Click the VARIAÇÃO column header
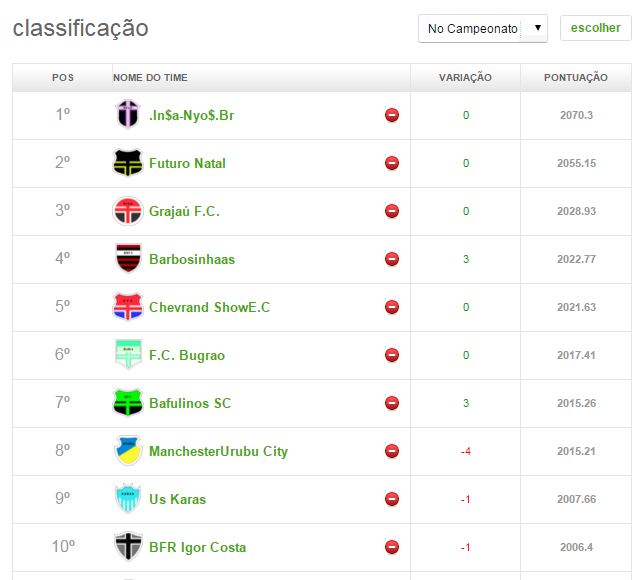641x580 pixels. (x=465, y=78)
